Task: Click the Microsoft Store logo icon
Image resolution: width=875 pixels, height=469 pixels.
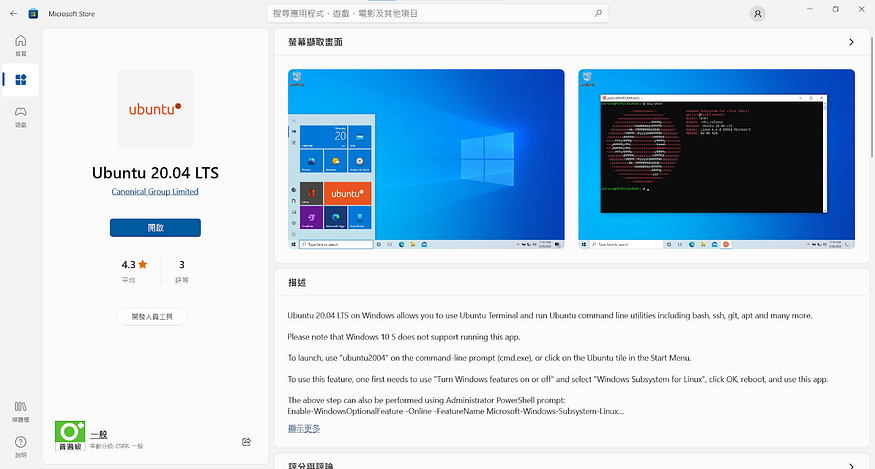Action: coord(33,13)
